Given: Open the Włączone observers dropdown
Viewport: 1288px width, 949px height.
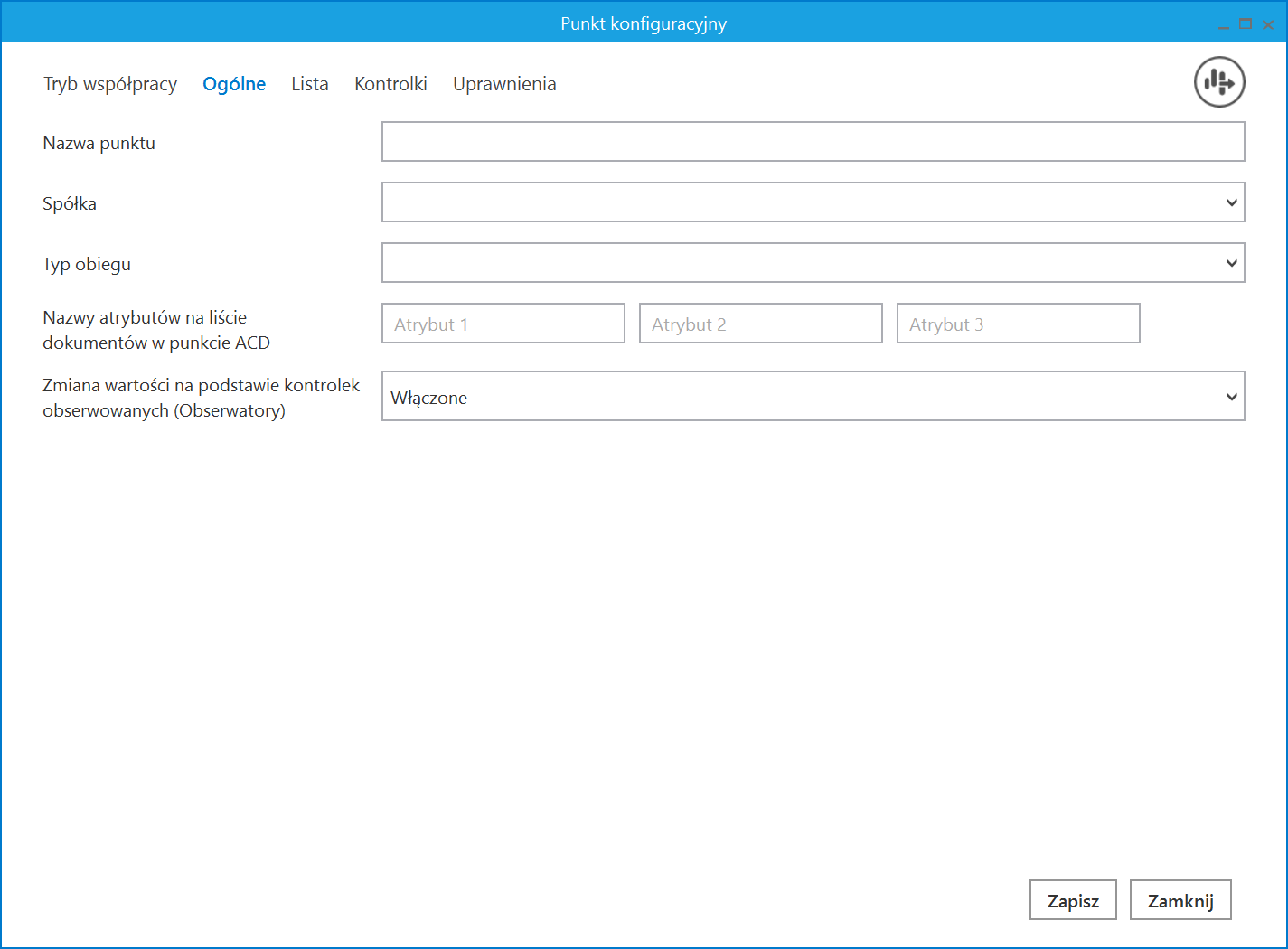Looking at the screenshot, I should 813,397.
